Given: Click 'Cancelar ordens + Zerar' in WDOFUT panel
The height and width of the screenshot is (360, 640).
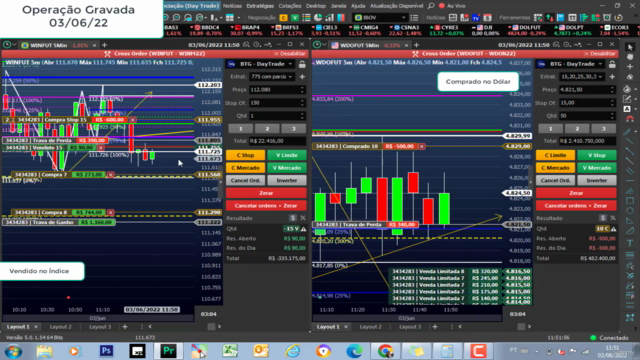Looking at the screenshot, I should click(x=576, y=206).
